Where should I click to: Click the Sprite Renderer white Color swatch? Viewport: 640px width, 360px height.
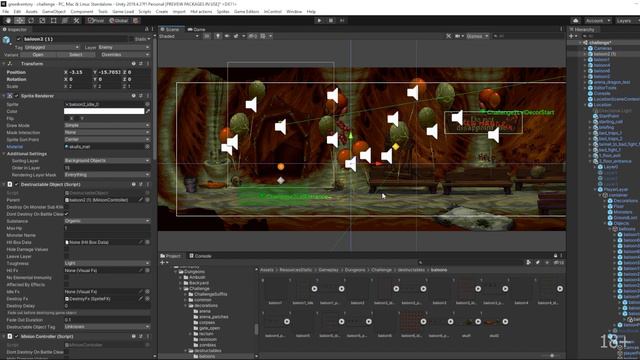click(104, 111)
